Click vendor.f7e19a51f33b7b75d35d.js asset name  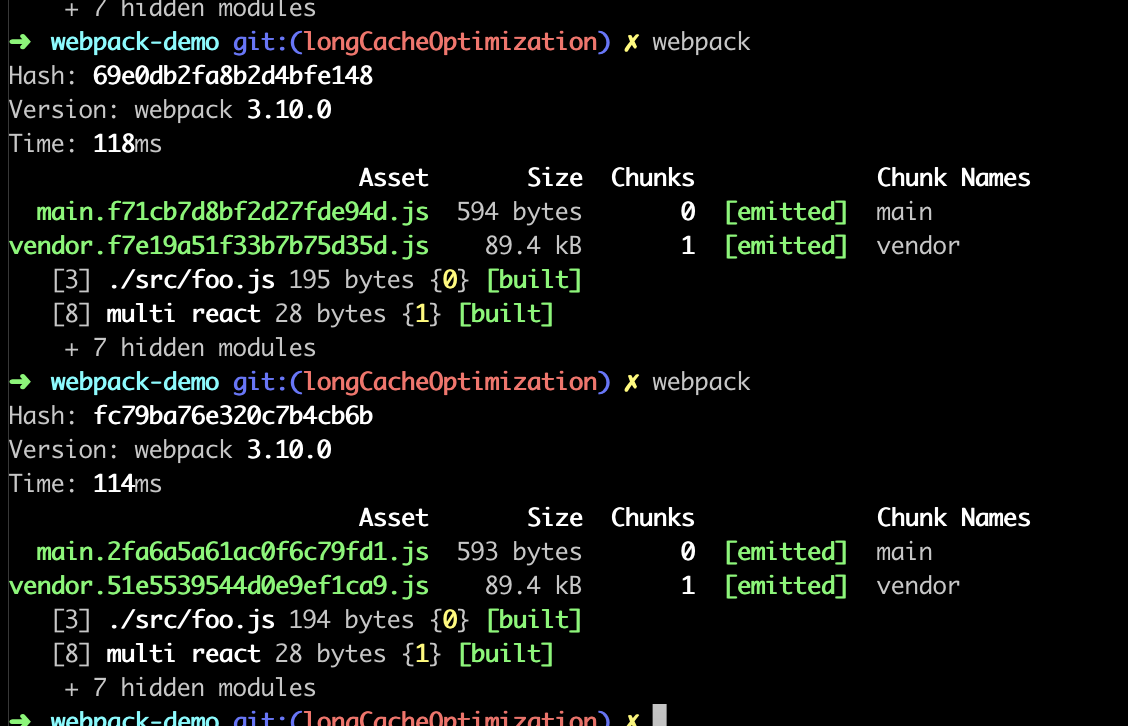(219, 245)
